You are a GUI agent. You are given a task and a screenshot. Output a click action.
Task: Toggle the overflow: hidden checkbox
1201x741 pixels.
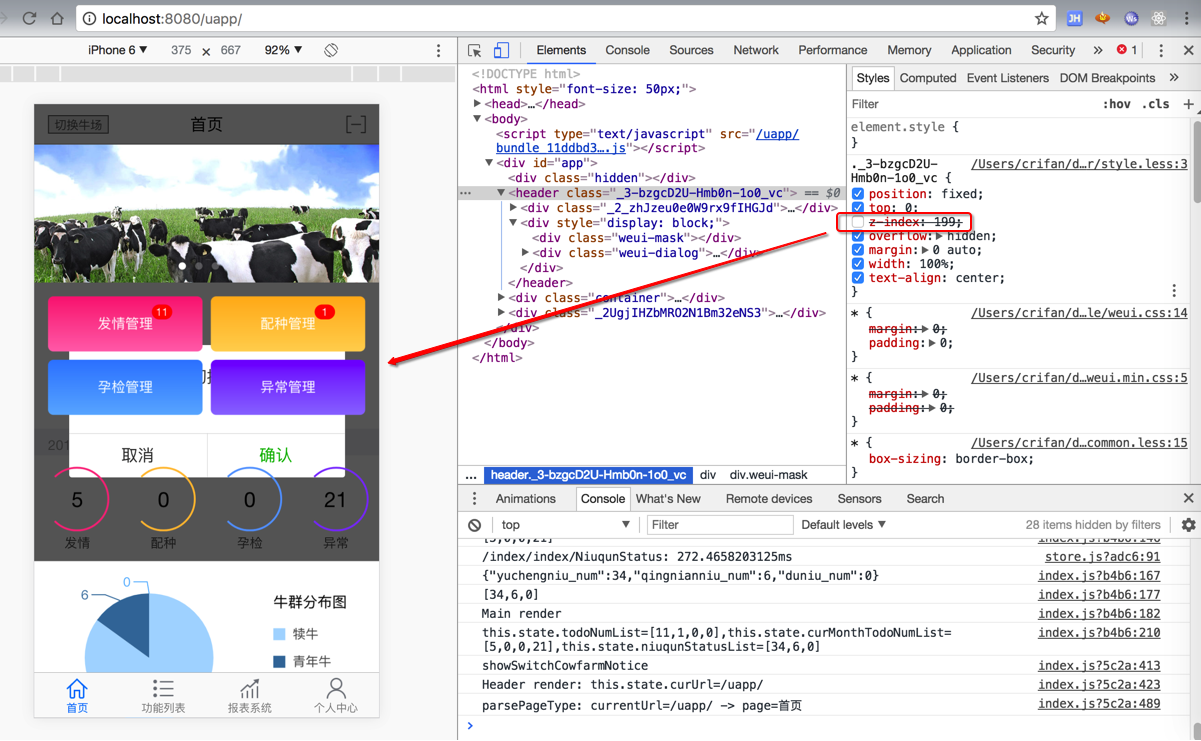pos(858,236)
